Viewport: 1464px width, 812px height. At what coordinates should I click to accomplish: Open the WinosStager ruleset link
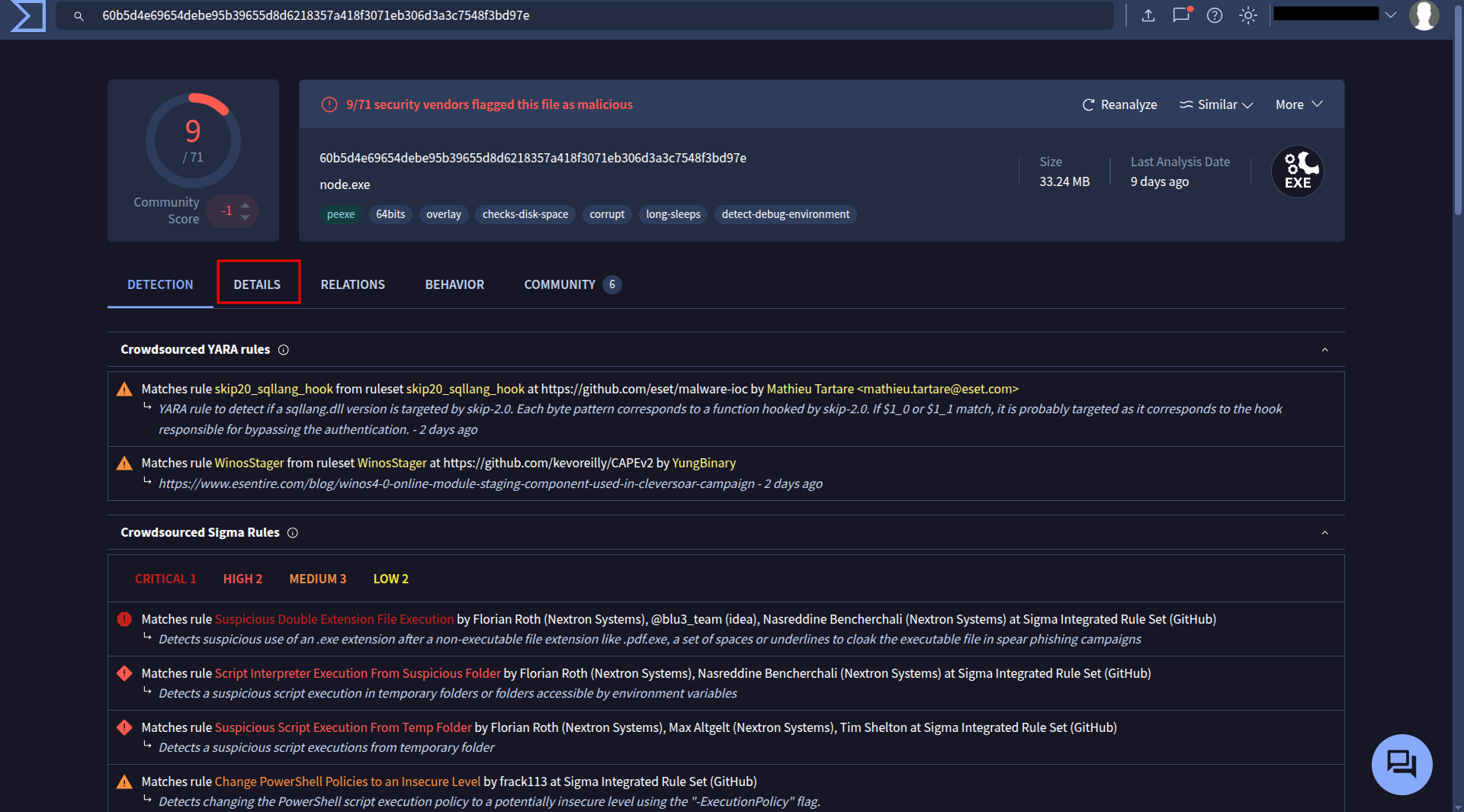point(393,463)
